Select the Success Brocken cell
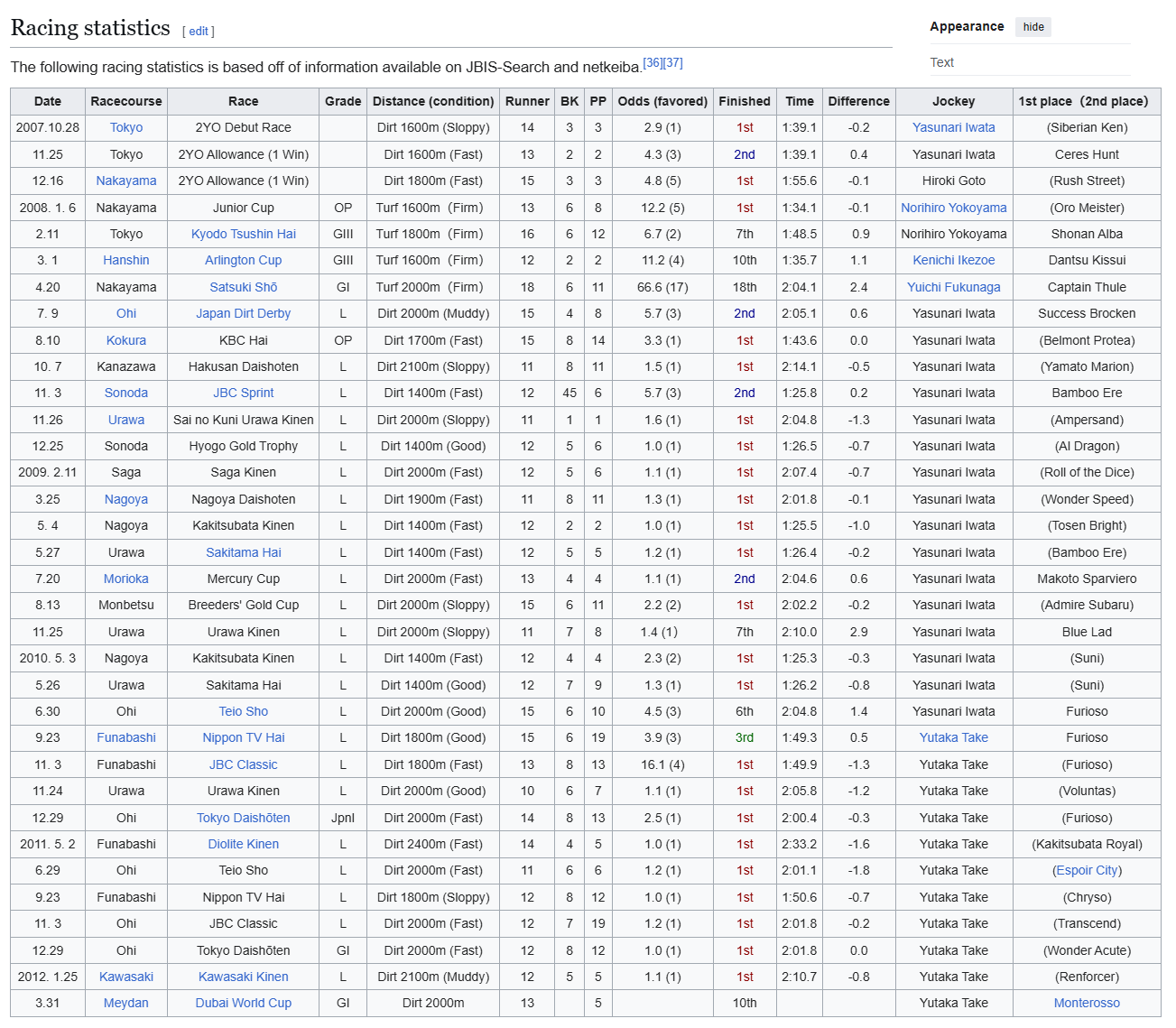 click(x=1088, y=314)
